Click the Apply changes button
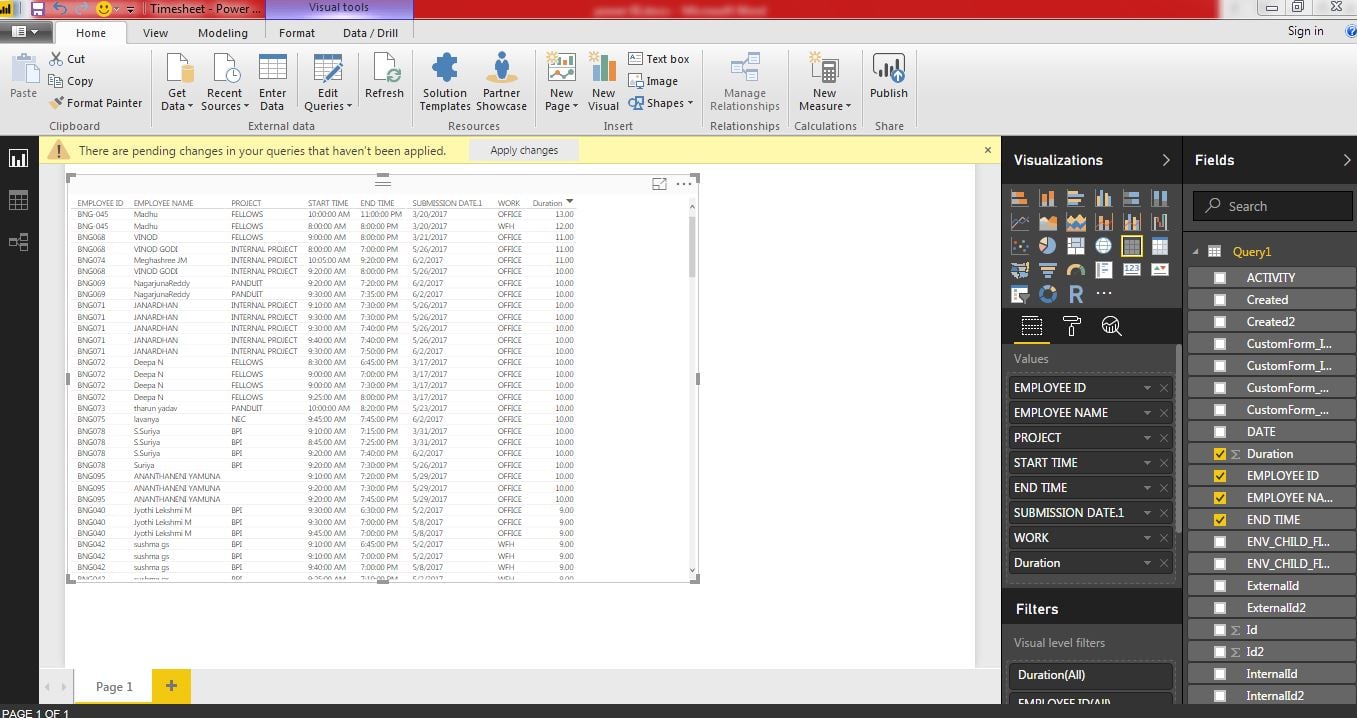 click(x=523, y=150)
